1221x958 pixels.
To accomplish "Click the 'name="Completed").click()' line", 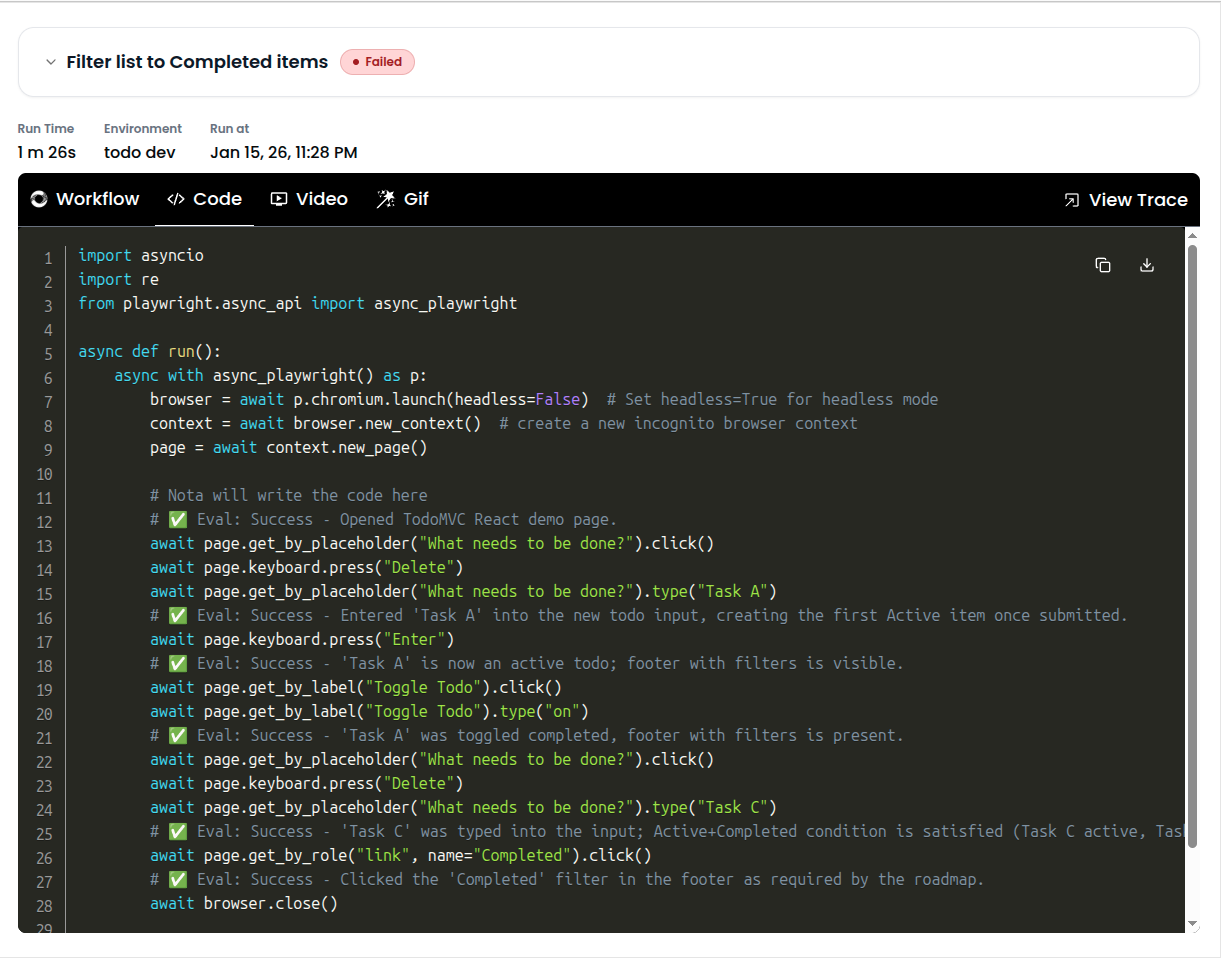I will [401, 856].
